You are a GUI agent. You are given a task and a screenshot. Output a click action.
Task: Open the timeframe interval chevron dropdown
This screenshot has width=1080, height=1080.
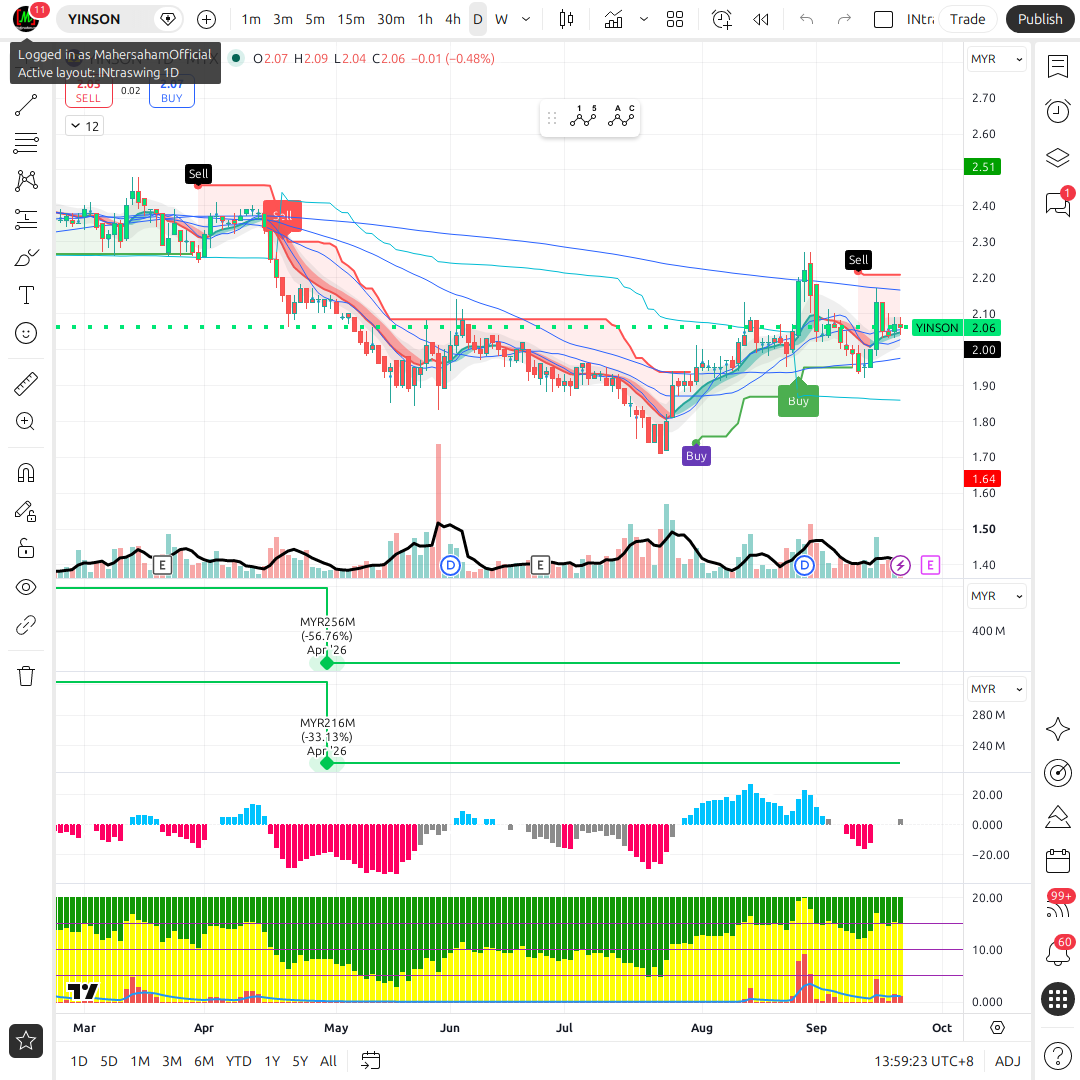click(x=526, y=19)
